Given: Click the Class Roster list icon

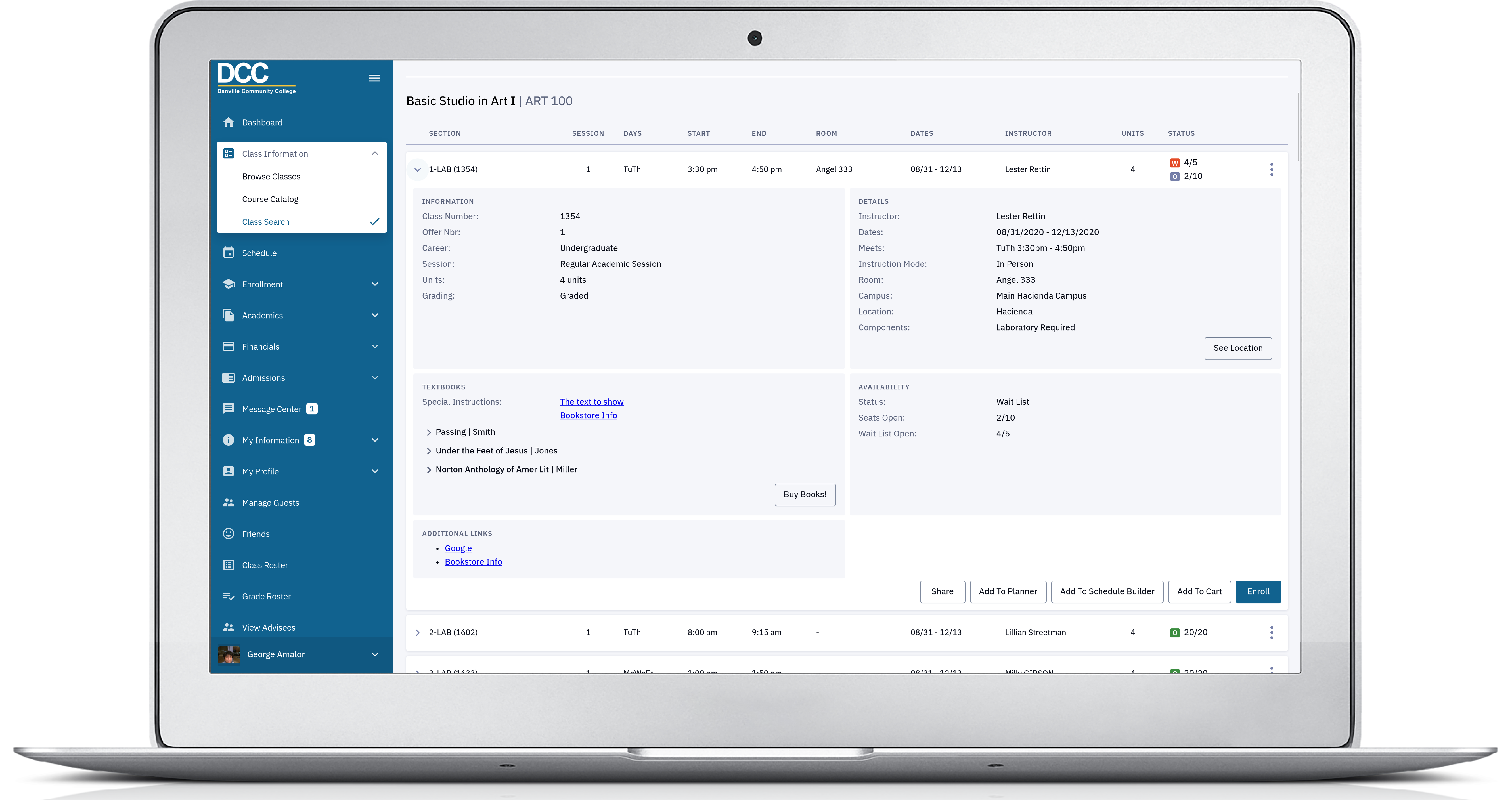Looking at the screenshot, I should pyautogui.click(x=228, y=565).
